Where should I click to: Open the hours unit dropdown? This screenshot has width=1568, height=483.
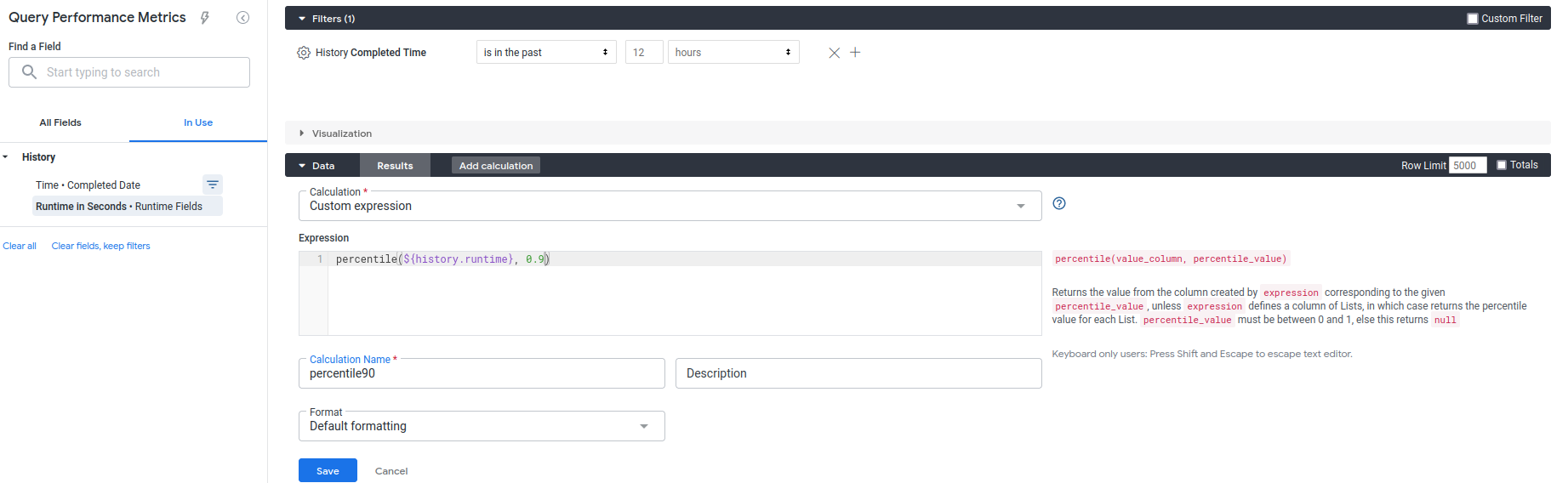click(x=733, y=53)
